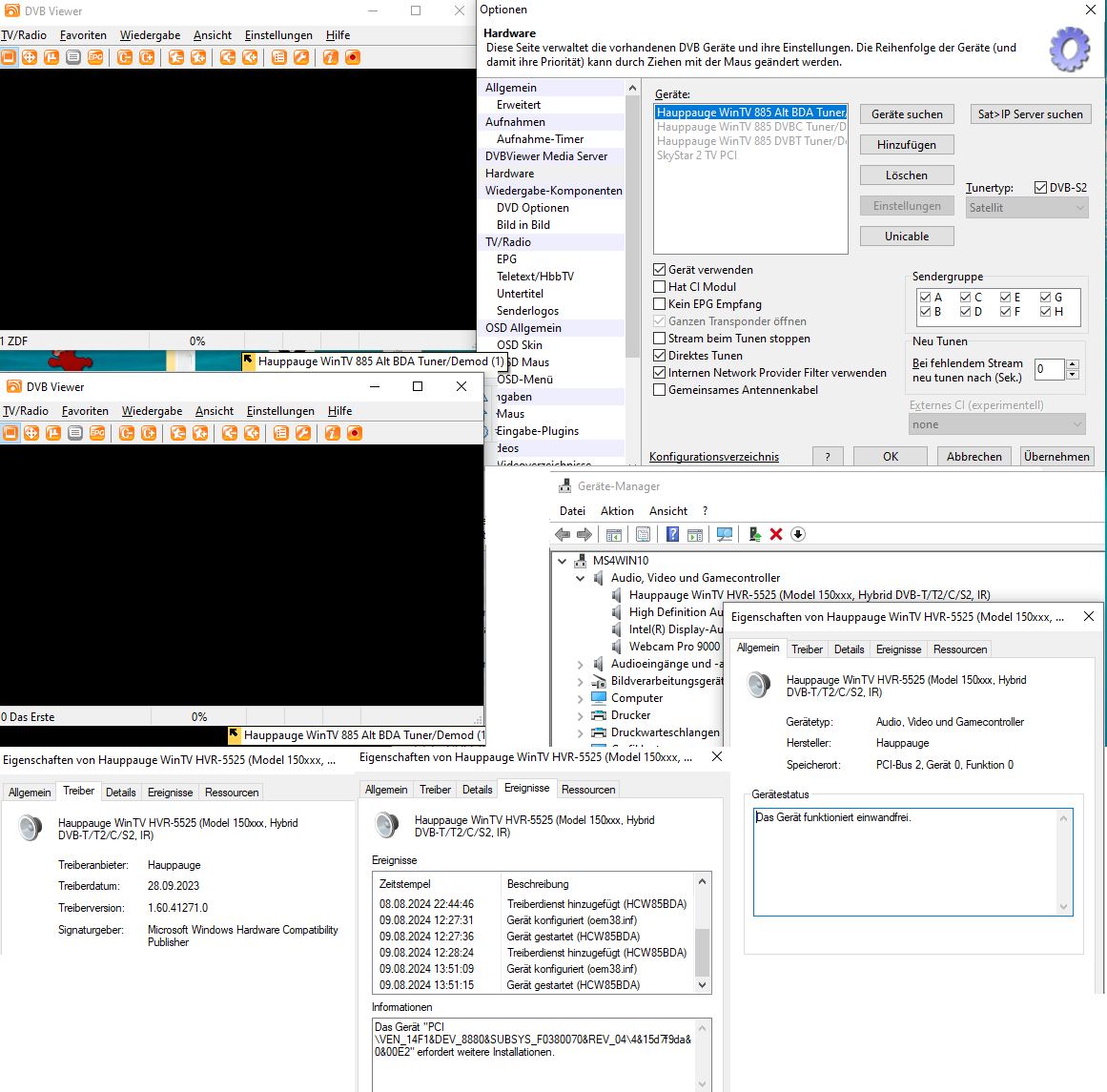Collapse 'Audio, Video und Gamecontroller' node
This screenshot has width=1107, height=1092.
click(581, 578)
